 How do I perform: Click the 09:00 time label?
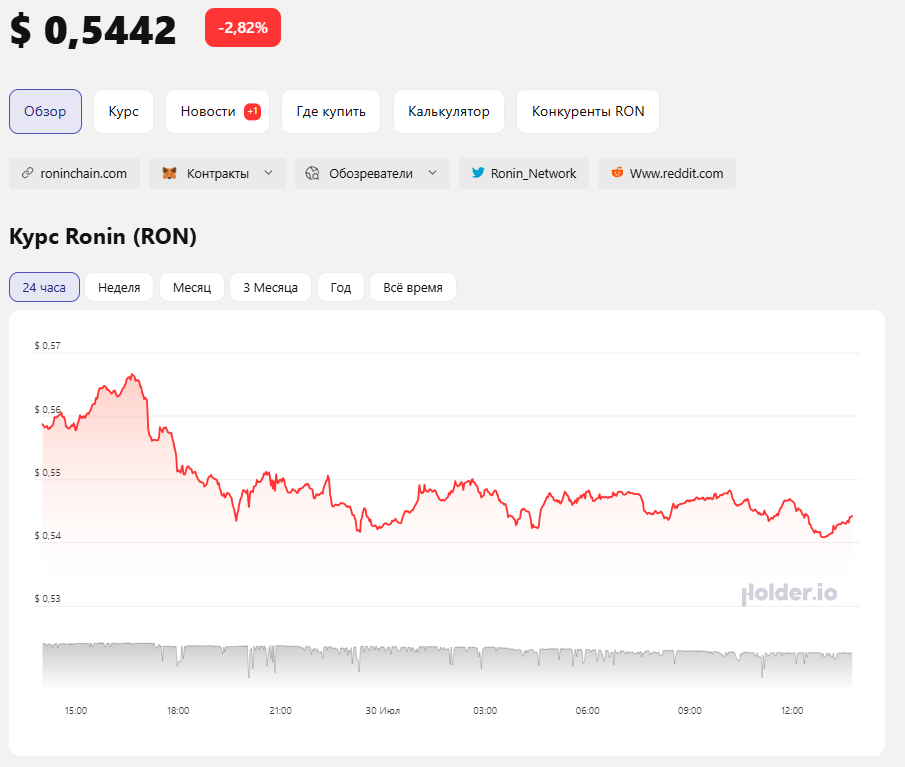pyautogui.click(x=690, y=710)
